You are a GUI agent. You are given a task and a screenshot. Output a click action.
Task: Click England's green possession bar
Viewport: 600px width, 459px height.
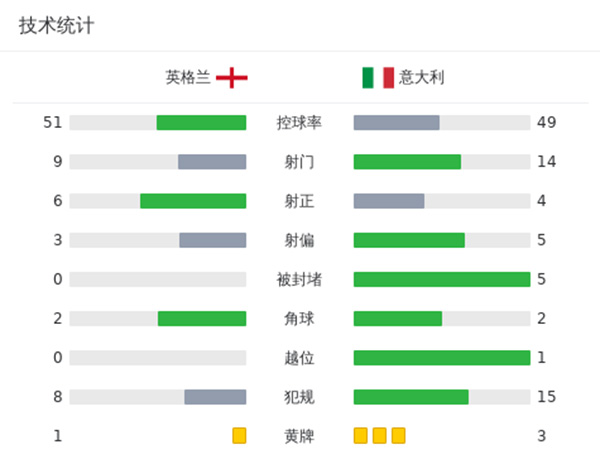(201, 123)
